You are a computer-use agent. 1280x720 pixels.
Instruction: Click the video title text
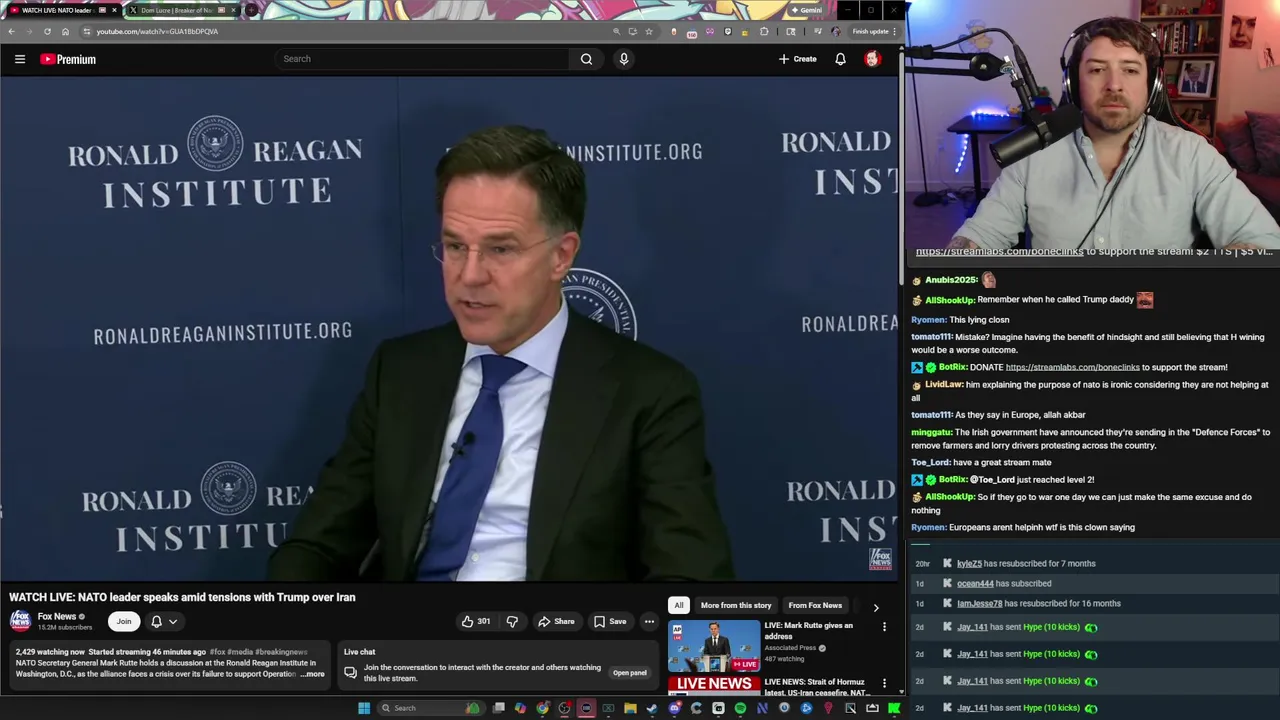182,597
